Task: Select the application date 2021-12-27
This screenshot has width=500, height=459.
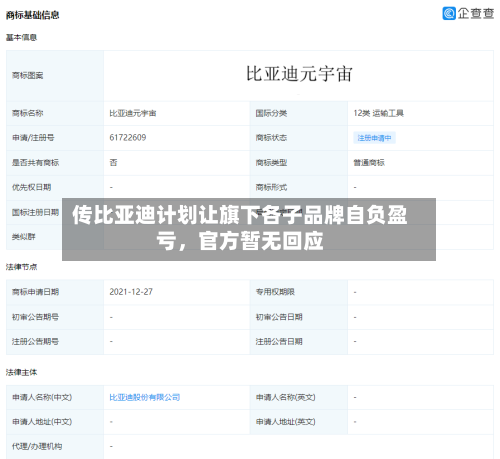Action: (x=131, y=292)
